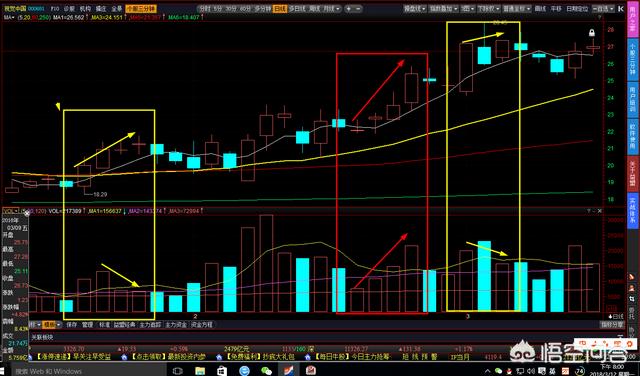
Task: Switch to the 日线 daily period
Action: coord(280,9)
